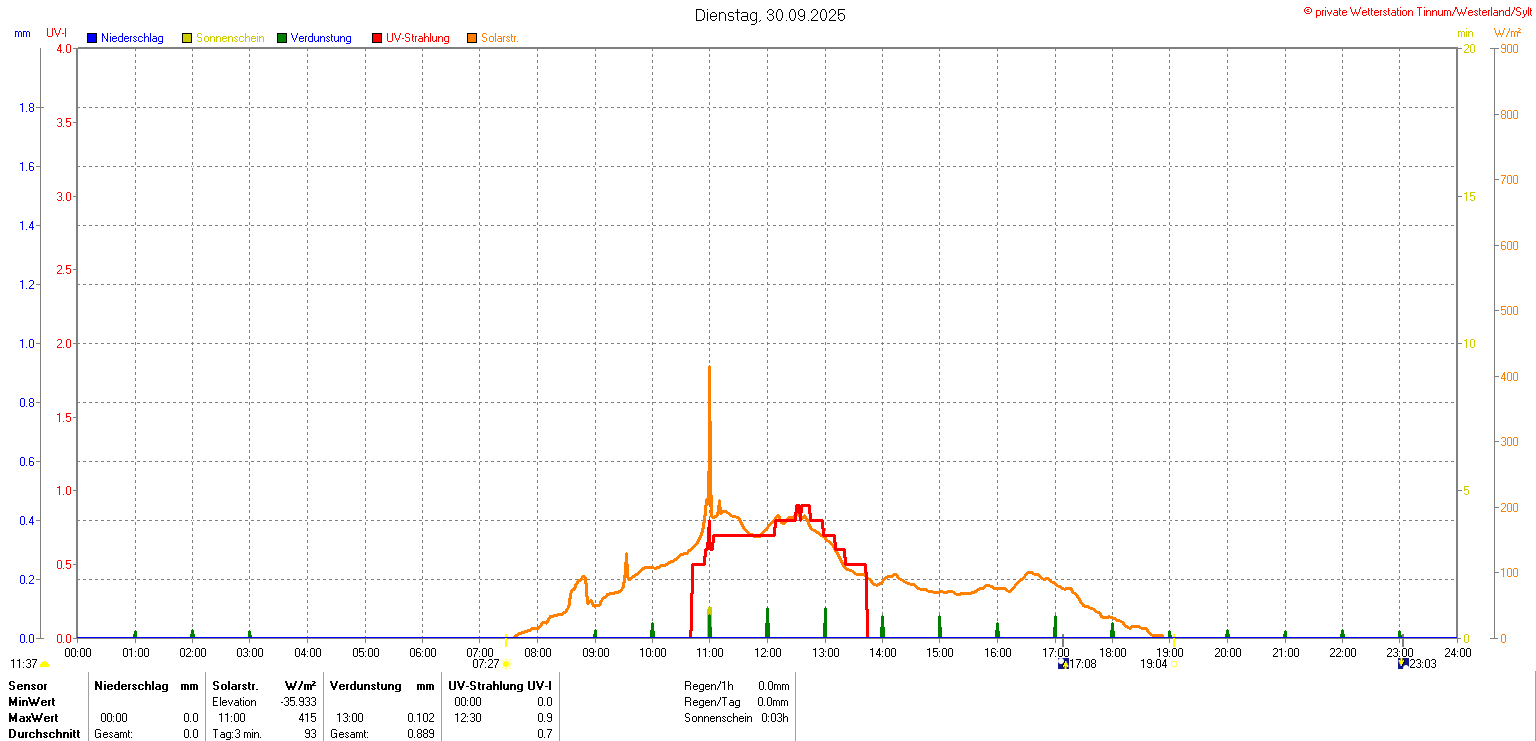
Task: Click the yellow Sonnenschein legend swatch
Action: click(x=187, y=38)
